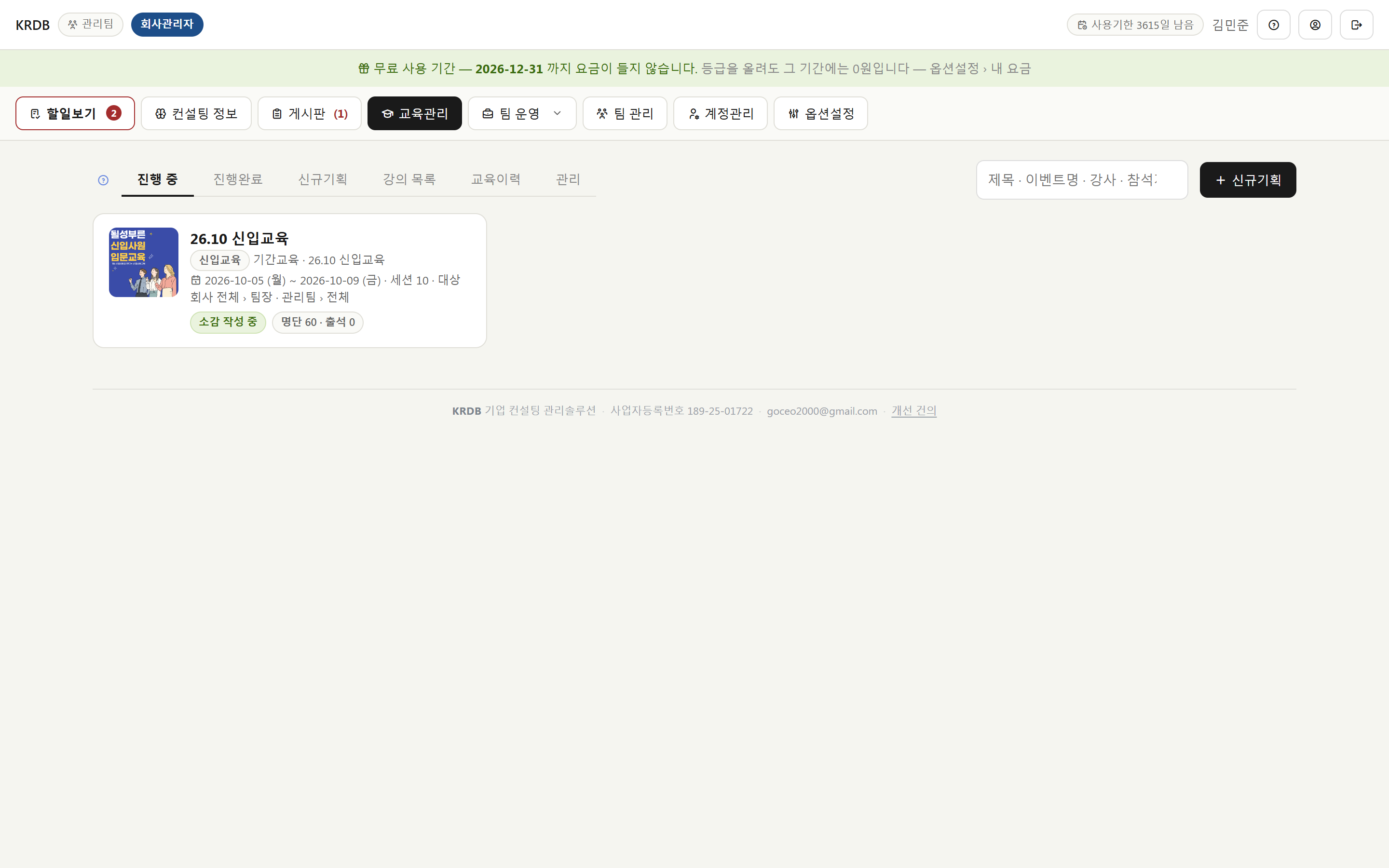
Task: Select the 회사관리자 role pill
Action: 167,24
